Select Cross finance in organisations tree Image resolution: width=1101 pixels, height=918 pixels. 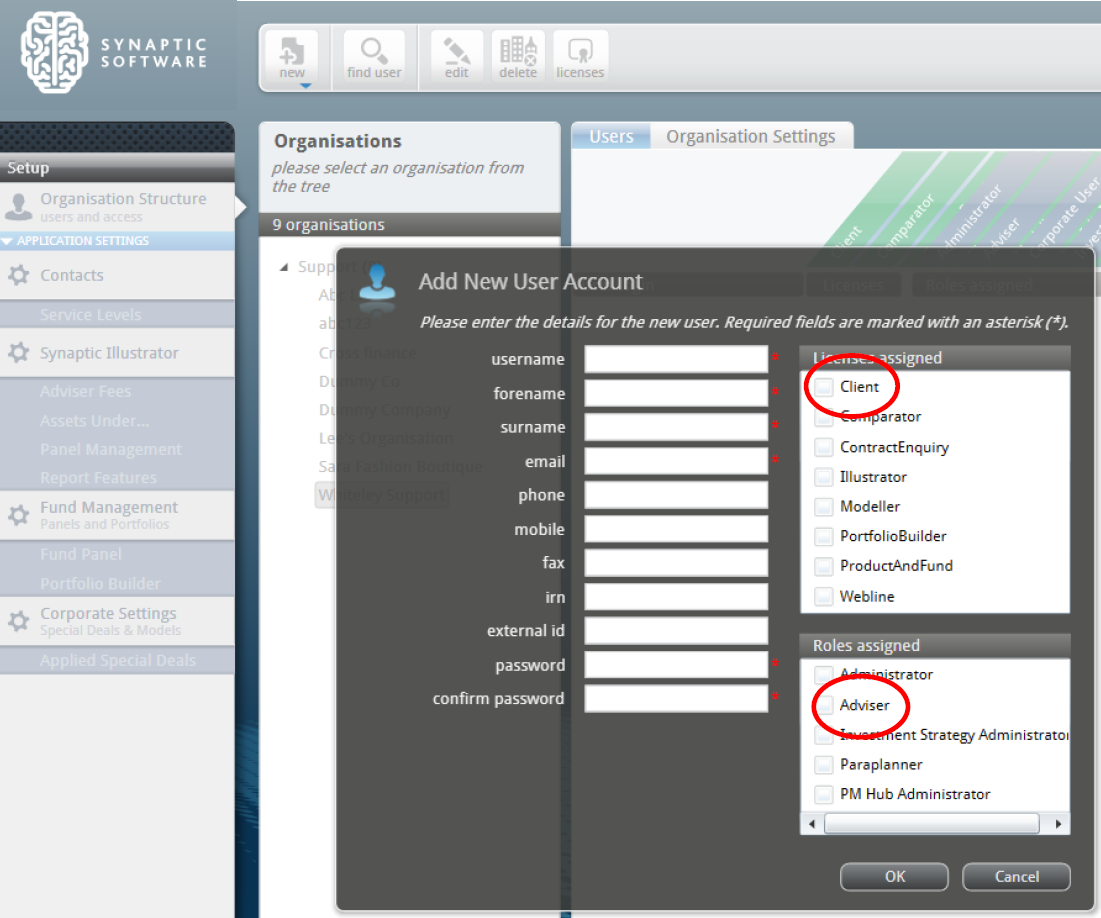[x=367, y=353]
